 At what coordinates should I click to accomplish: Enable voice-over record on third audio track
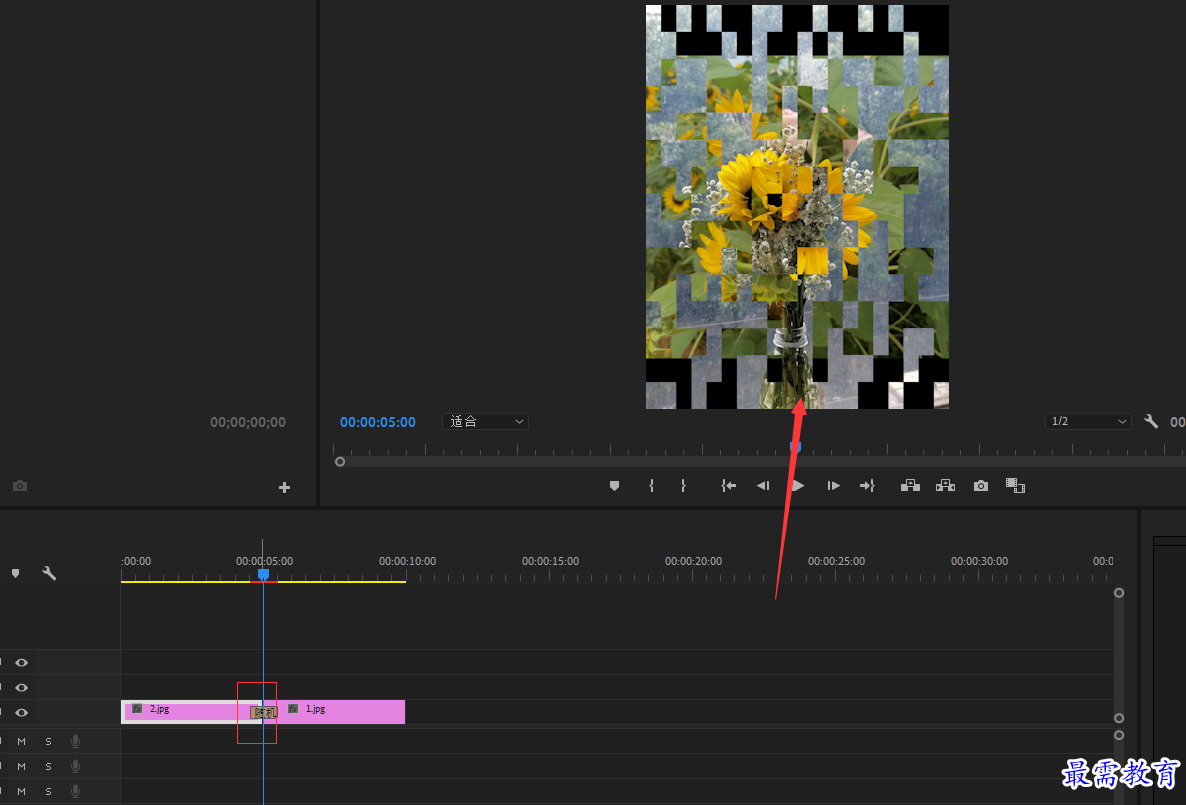(x=75, y=791)
